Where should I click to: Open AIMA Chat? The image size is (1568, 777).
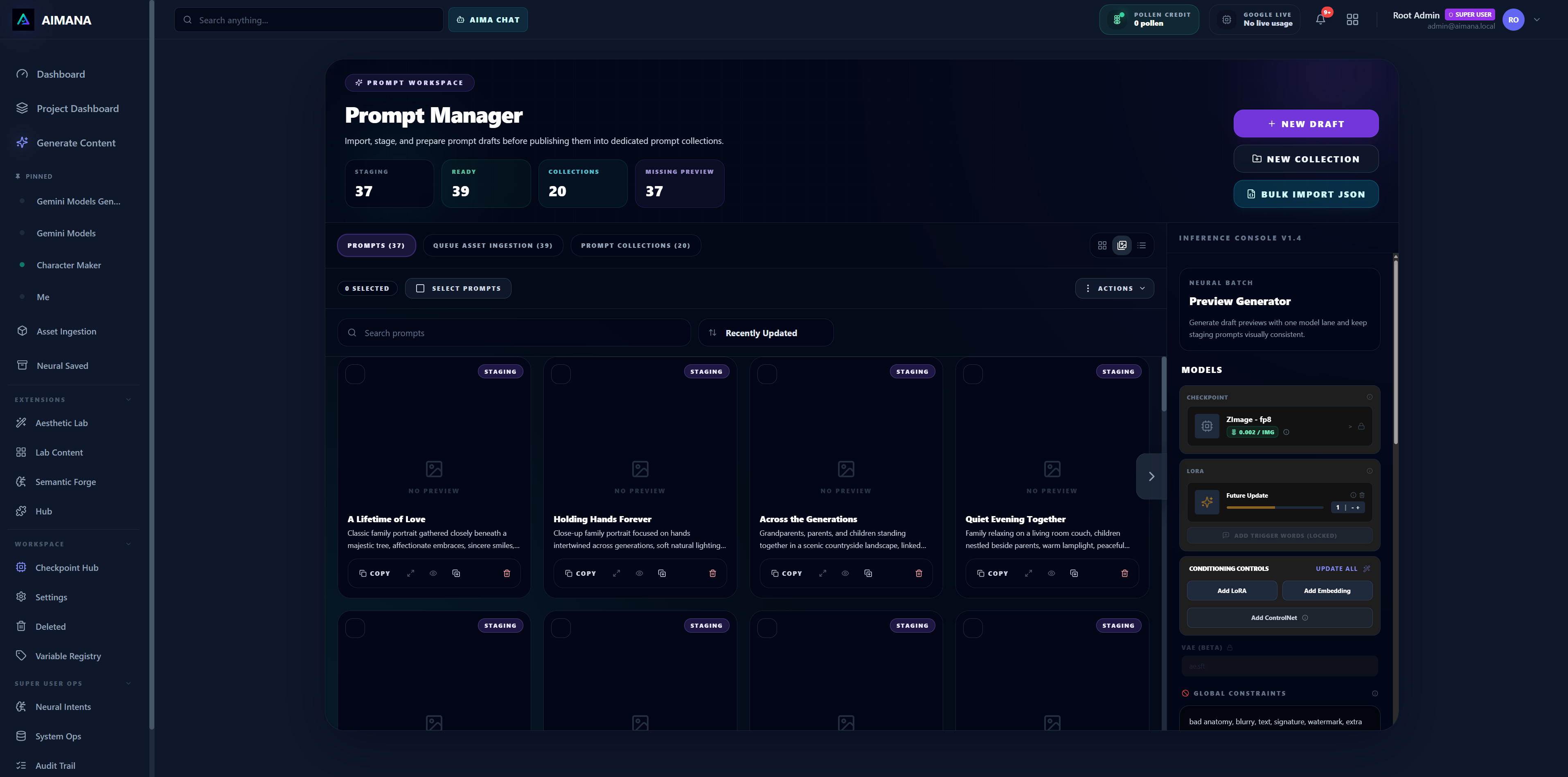coord(488,20)
